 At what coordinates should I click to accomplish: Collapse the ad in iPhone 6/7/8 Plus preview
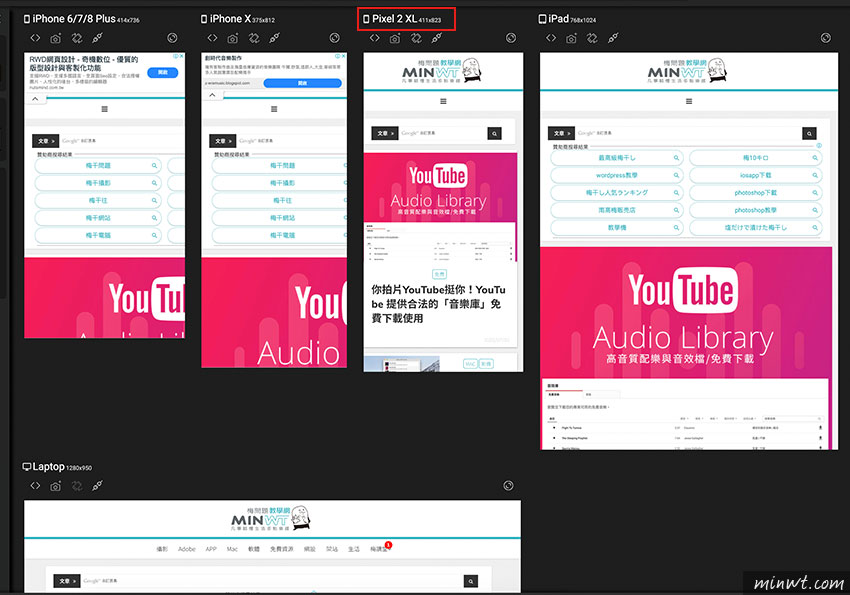click(35, 99)
